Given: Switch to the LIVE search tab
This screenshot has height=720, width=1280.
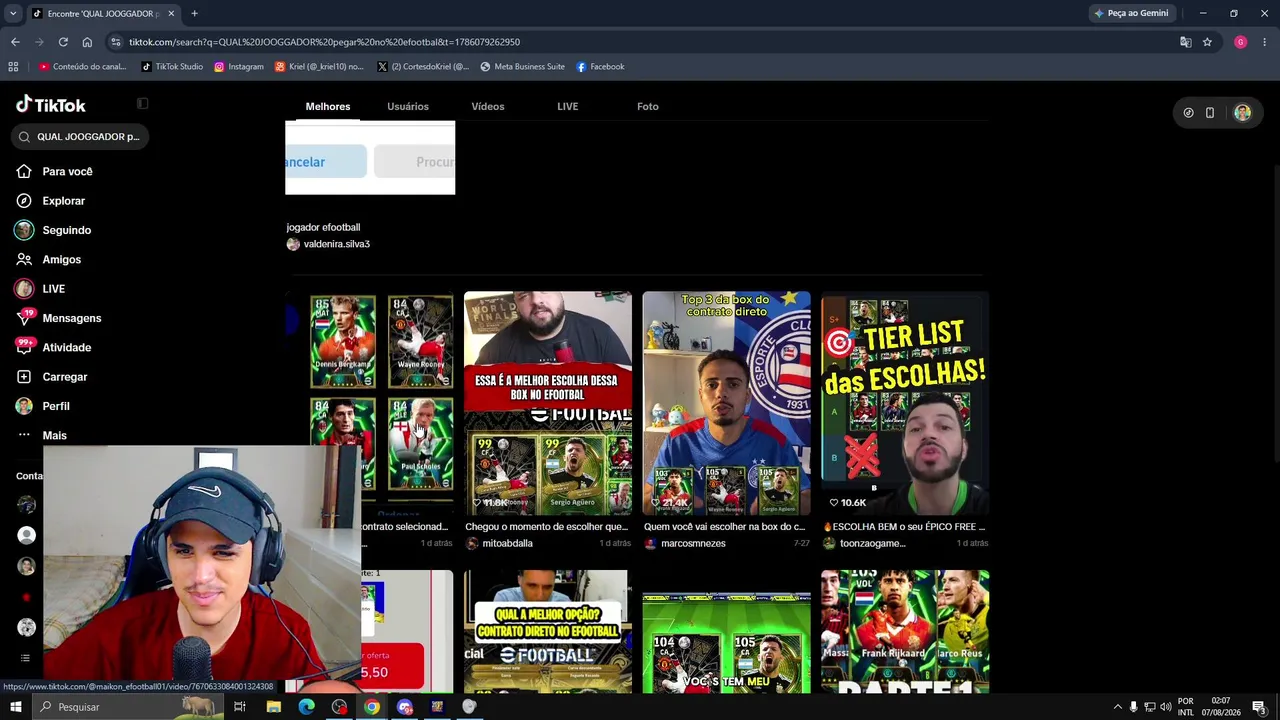Looking at the screenshot, I should pos(568,106).
